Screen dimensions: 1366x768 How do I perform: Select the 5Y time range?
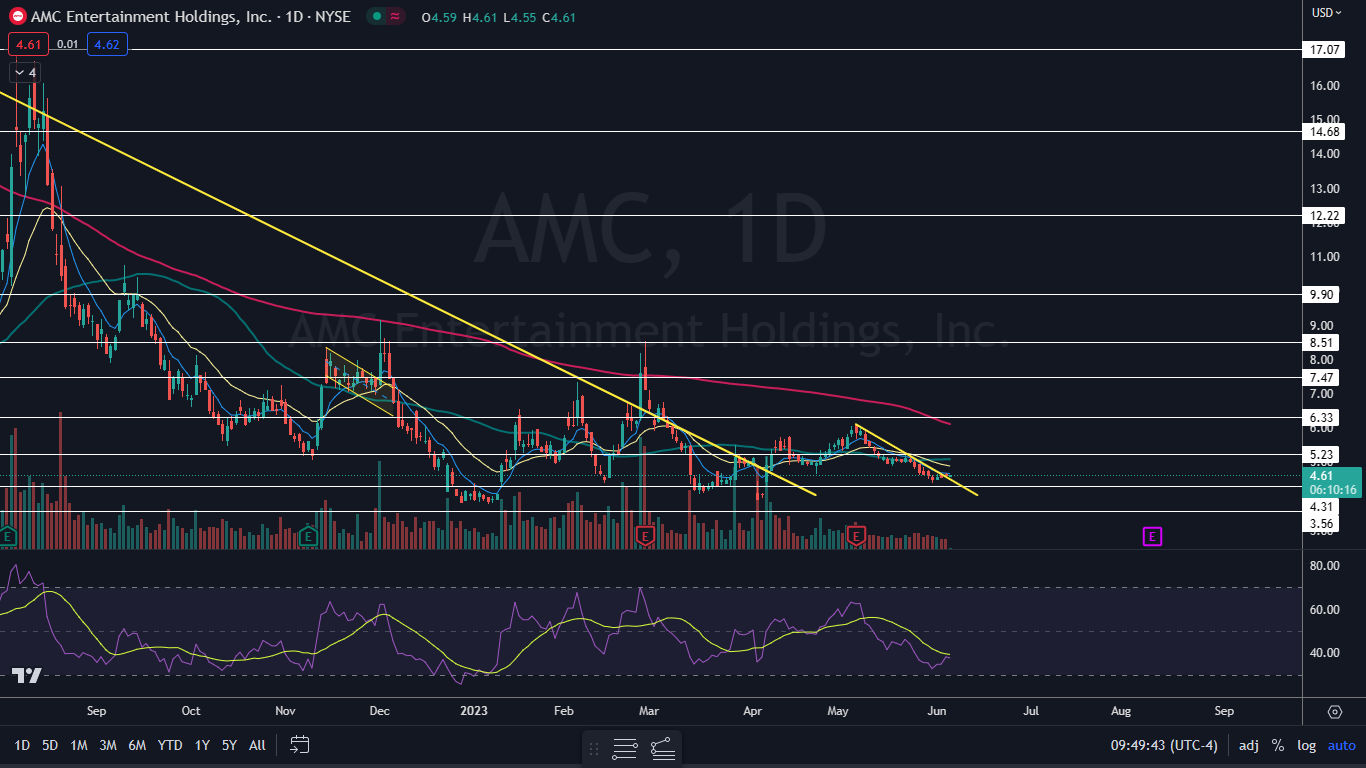point(229,745)
